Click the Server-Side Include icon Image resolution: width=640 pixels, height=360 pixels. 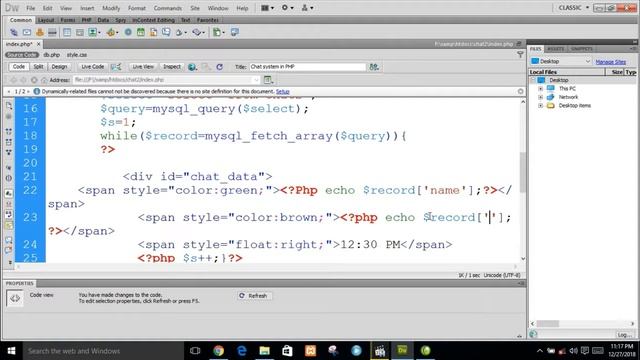point(153,32)
